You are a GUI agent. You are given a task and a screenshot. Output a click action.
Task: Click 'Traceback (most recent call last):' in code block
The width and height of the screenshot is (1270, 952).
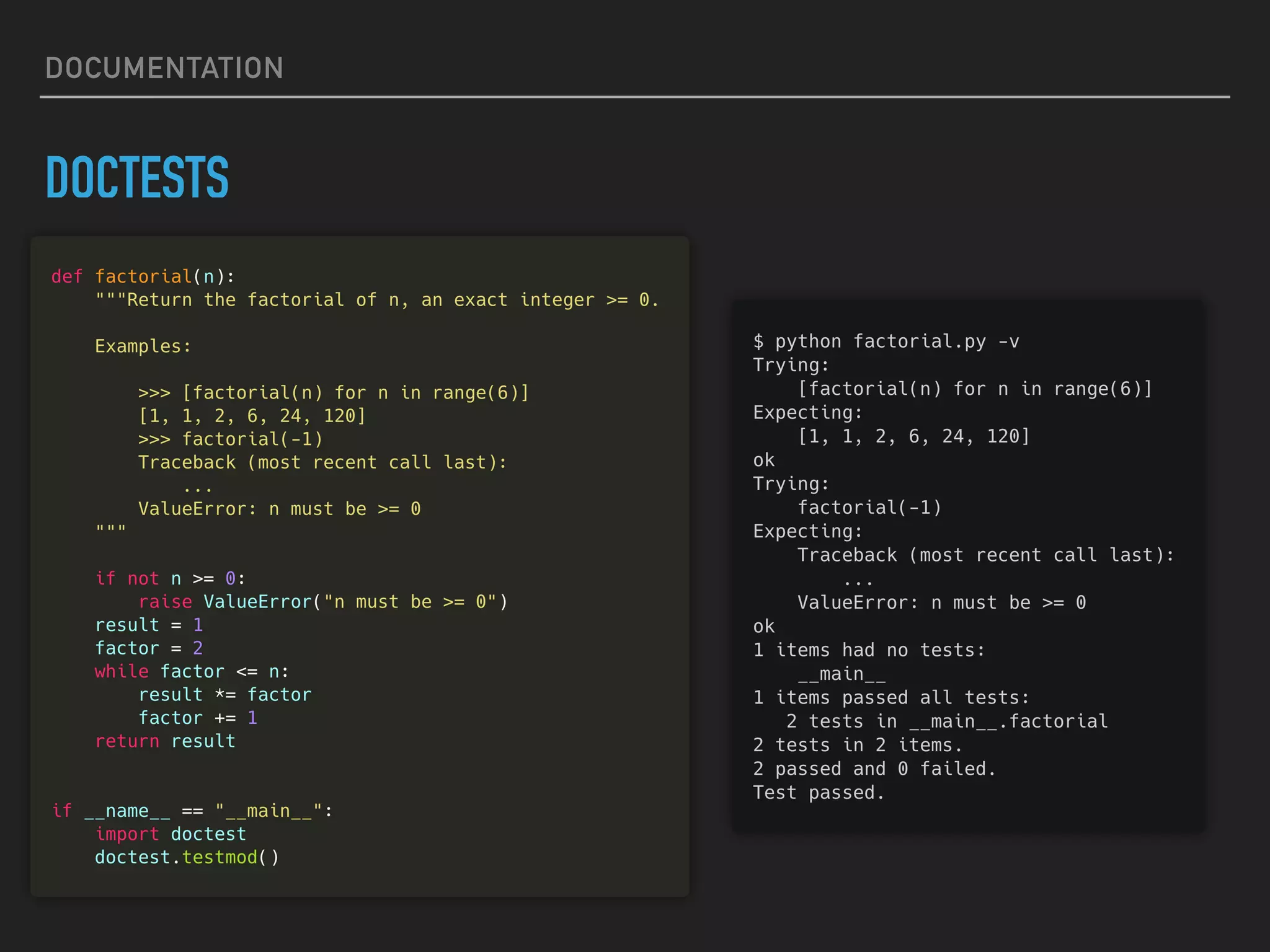322,462
